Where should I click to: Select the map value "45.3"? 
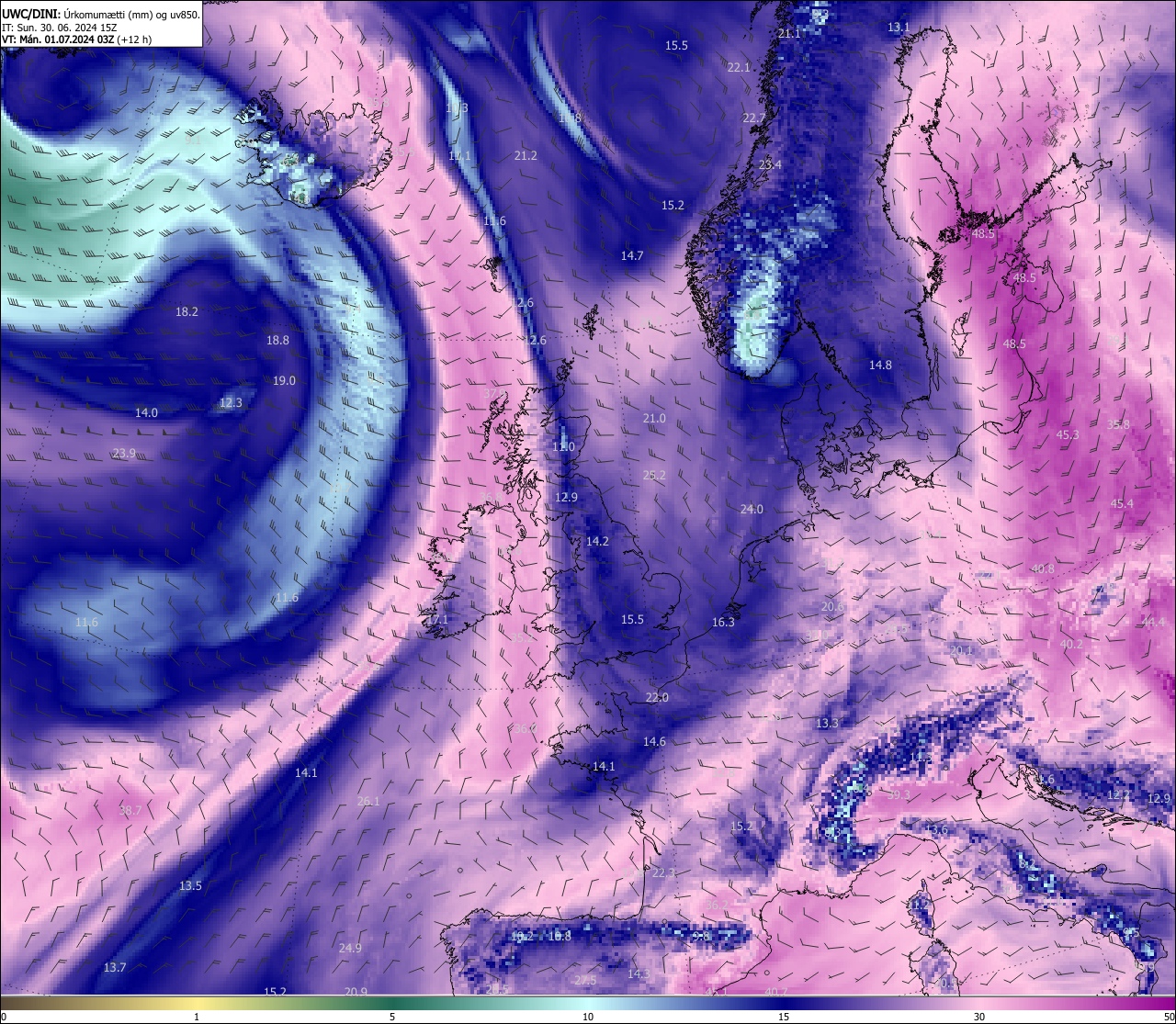point(1068,435)
